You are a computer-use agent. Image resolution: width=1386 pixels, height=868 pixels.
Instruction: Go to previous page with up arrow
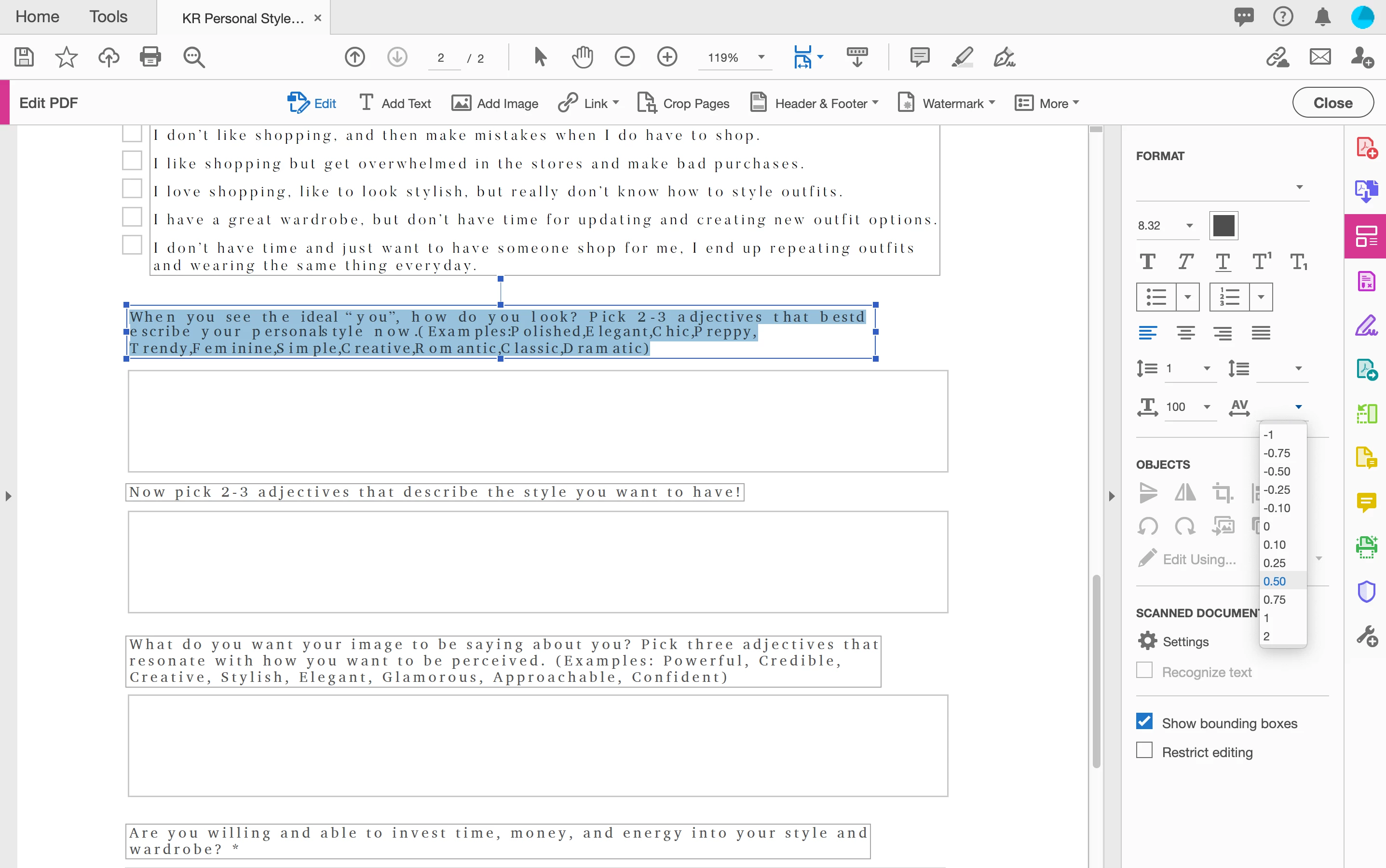[x=354, y=57]
